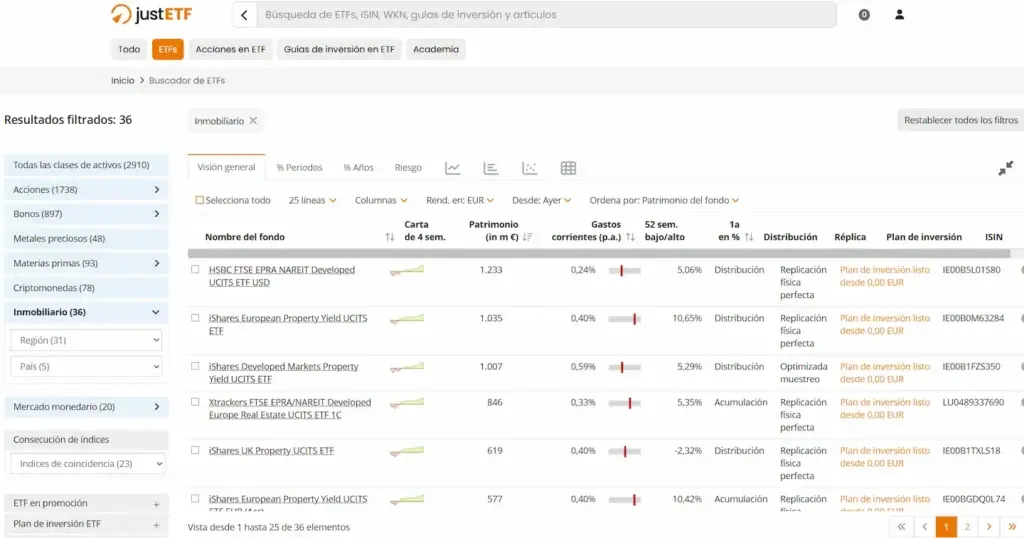Click the ETF search input field
The width and height of the screenshot is (1024, 538).
[x=546, y=14]
